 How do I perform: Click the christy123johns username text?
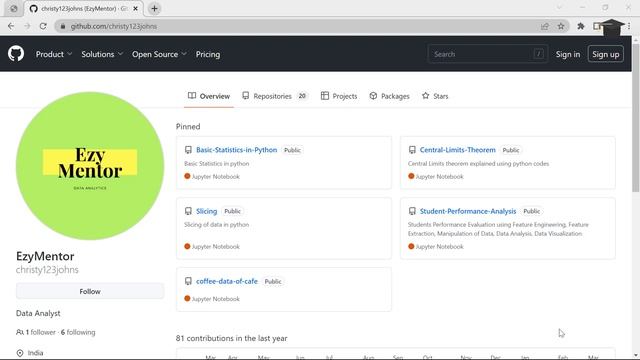pos(47,270)
